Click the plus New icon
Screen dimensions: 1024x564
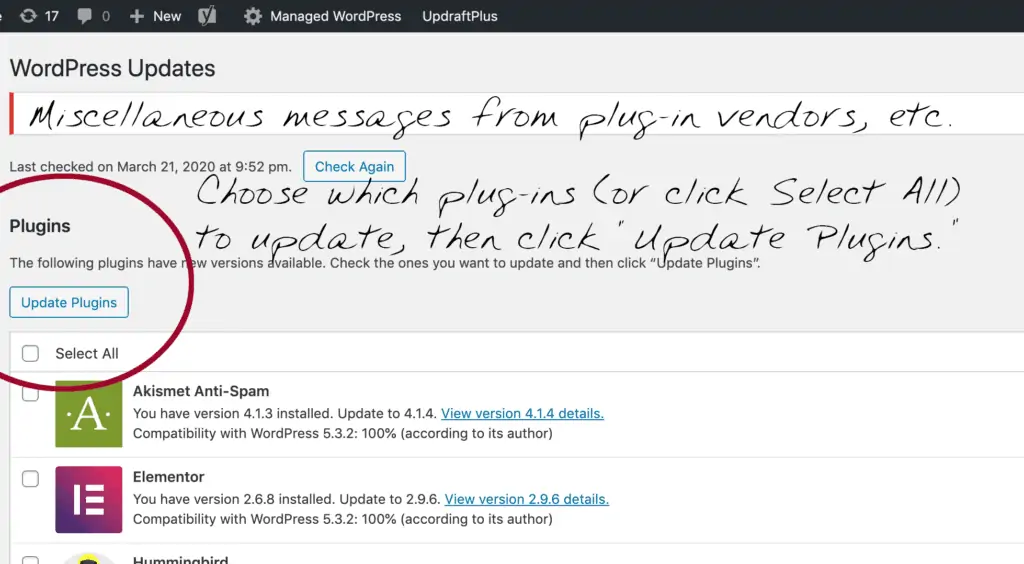click(x=136, y=16)
